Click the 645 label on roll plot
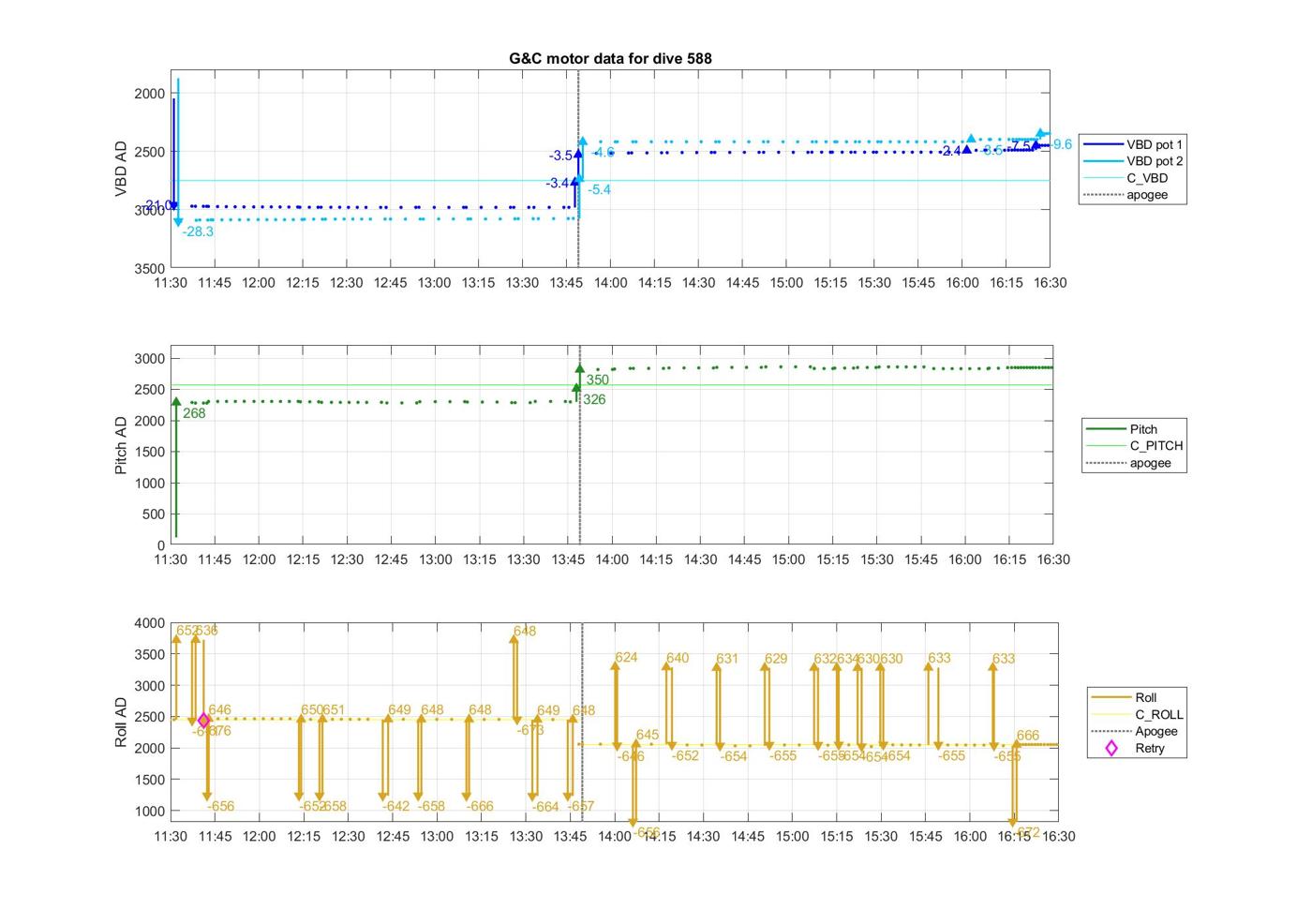This screenshot has height=924, width=1312. pyautogui.click(x=648, y=735)
